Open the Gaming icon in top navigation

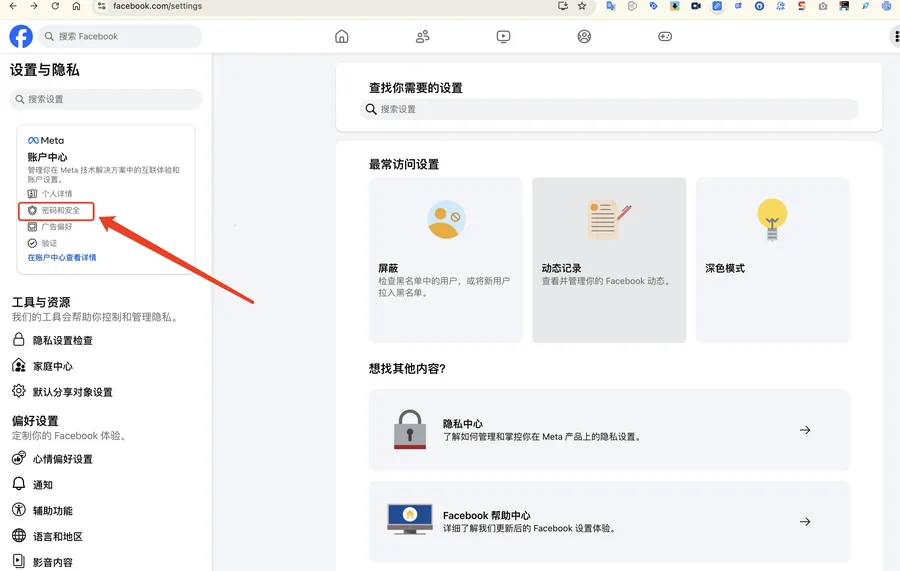coord(665,37)
